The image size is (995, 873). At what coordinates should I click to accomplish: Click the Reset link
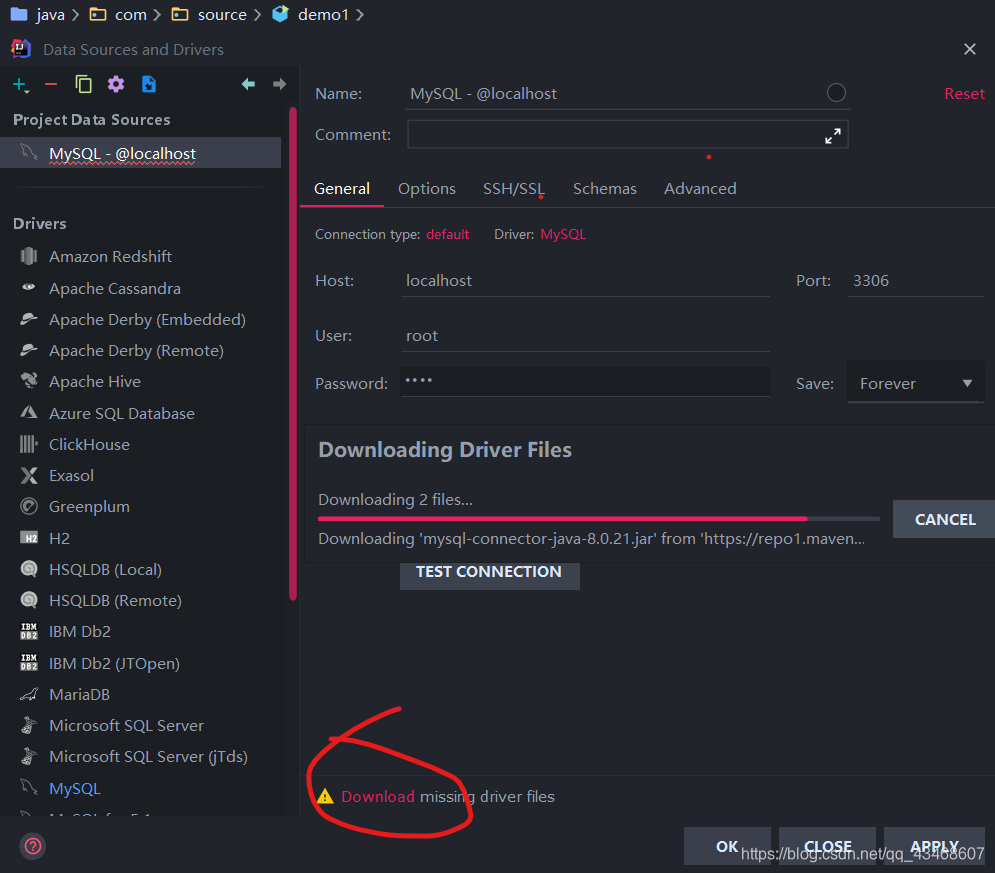coord(964,93)
